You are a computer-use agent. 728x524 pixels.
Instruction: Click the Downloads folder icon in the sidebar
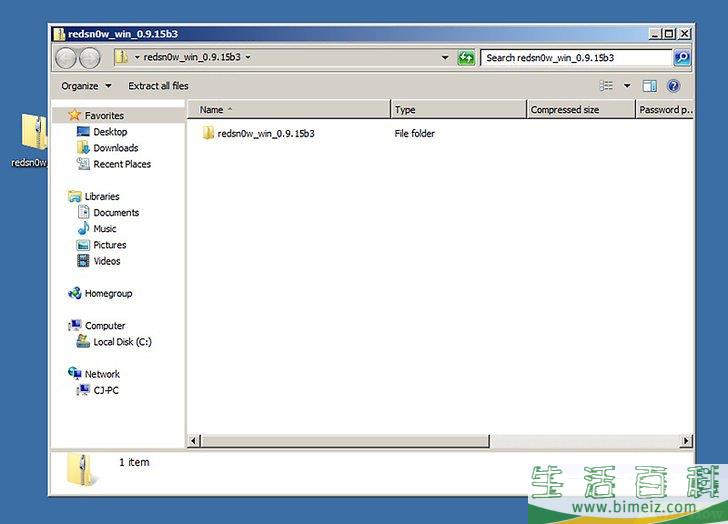84,148
